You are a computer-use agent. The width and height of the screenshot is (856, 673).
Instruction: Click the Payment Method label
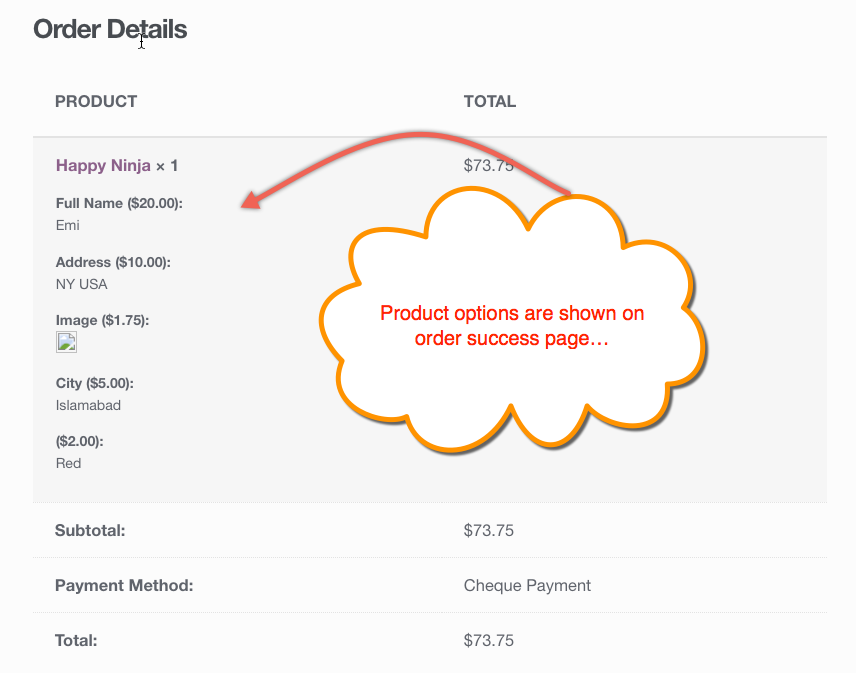click(124, 586)
